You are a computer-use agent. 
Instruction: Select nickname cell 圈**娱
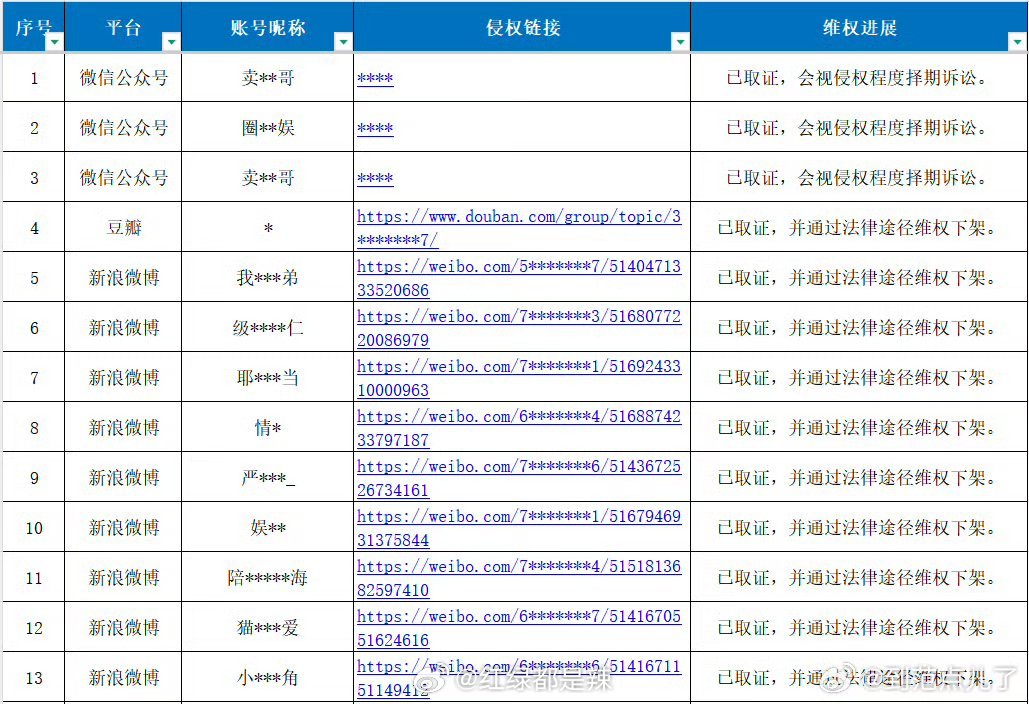(267, 127)
